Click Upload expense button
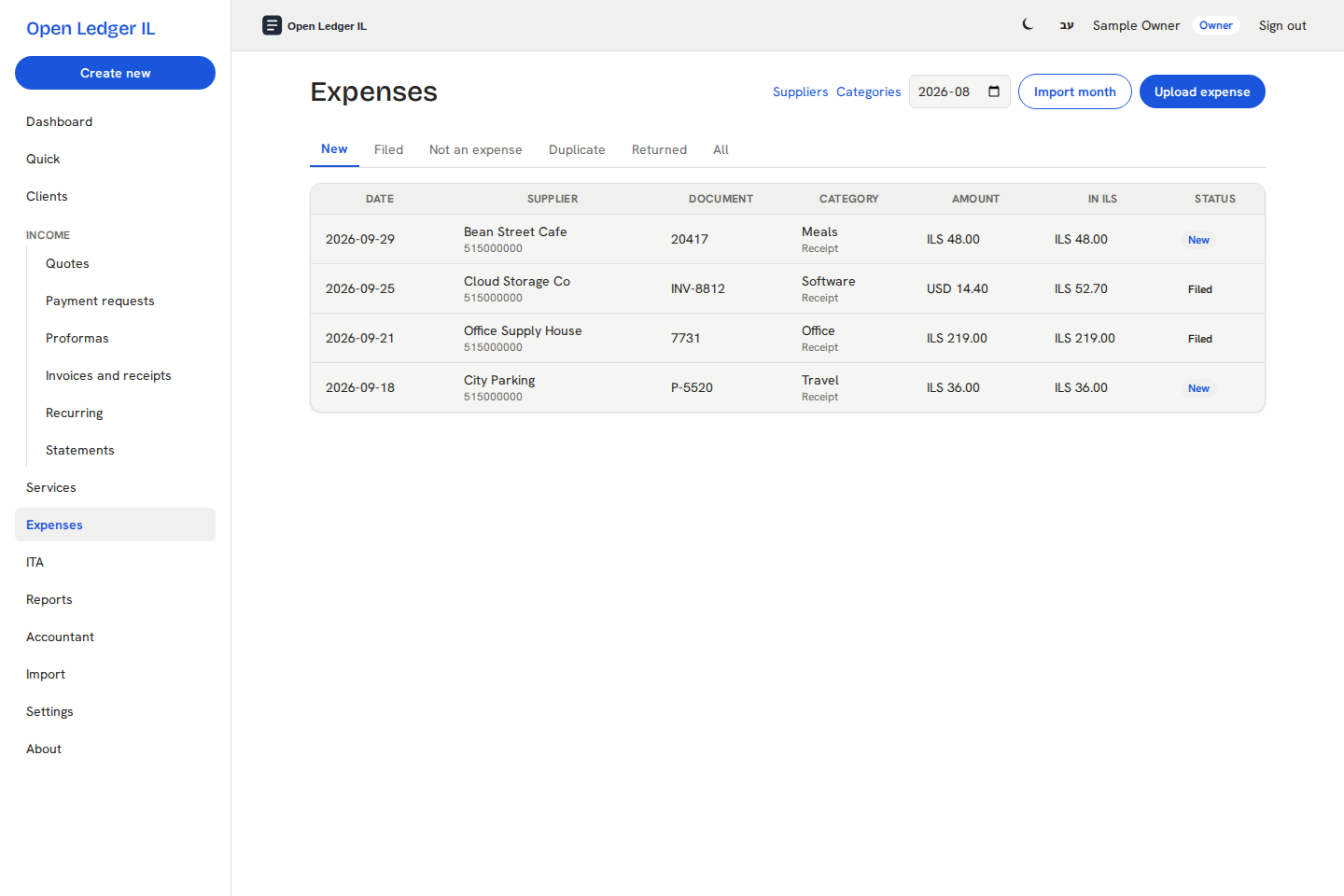This screenshot has height=896, width=1344. coord(1202,91)
